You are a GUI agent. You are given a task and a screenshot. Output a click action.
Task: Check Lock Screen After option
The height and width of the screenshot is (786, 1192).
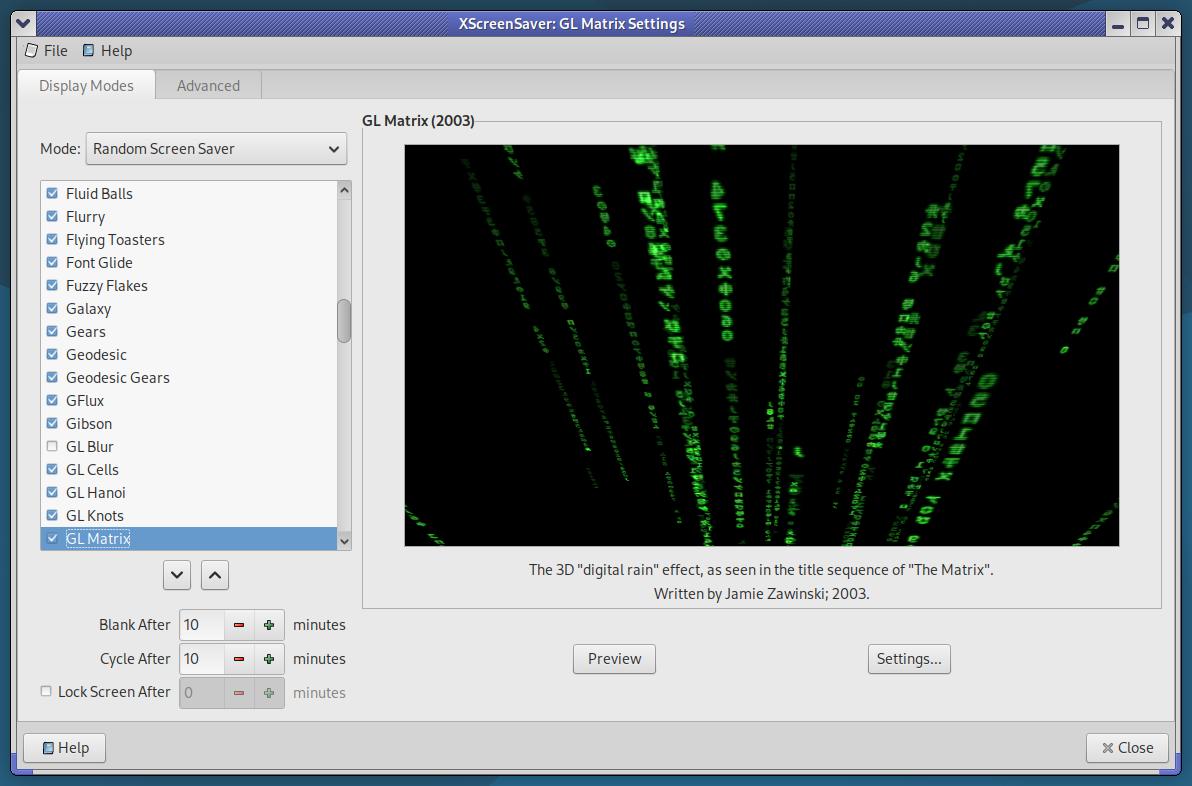click(x=46, y=692)
